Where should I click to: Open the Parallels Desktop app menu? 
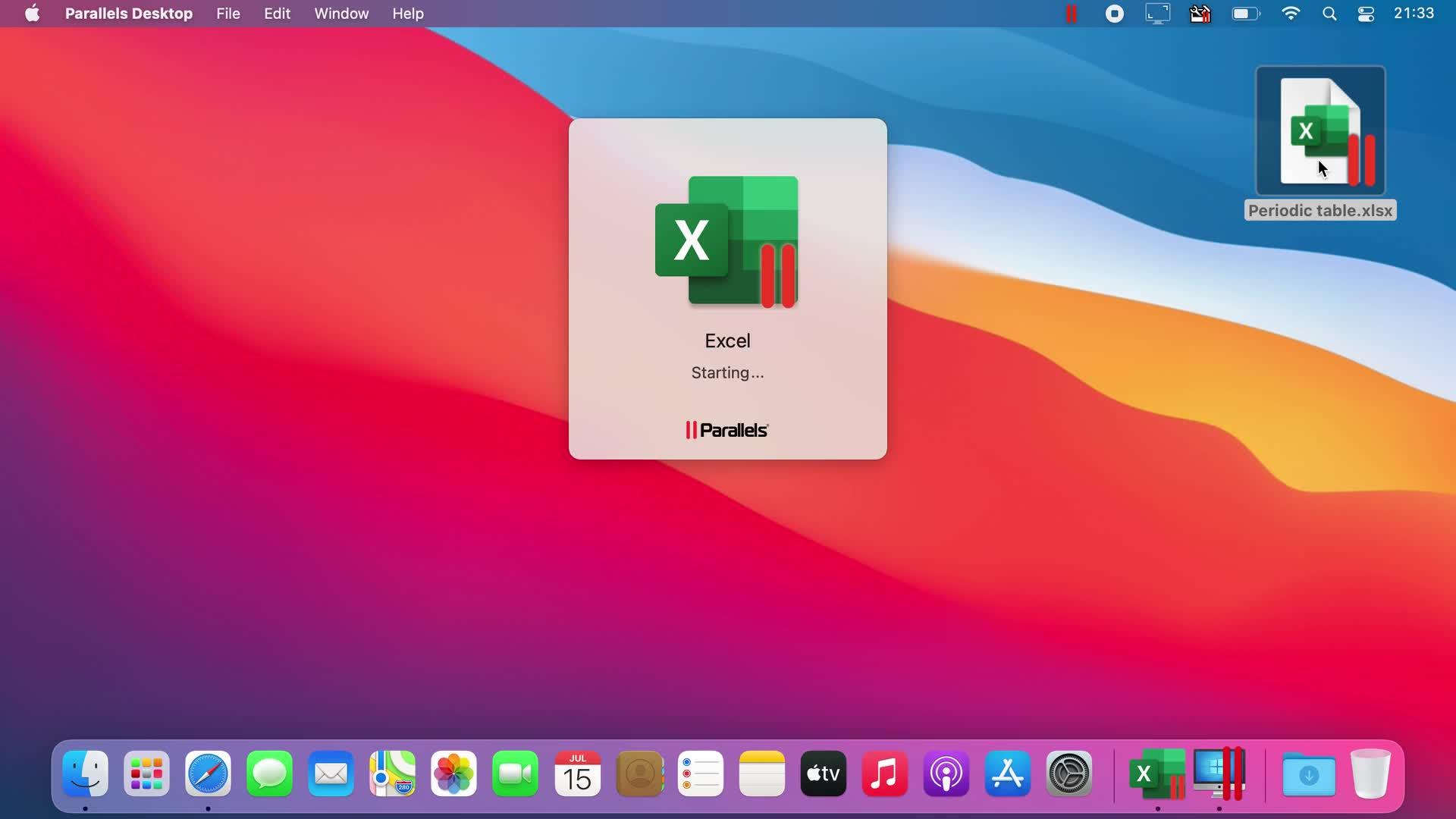coord(128,14)
